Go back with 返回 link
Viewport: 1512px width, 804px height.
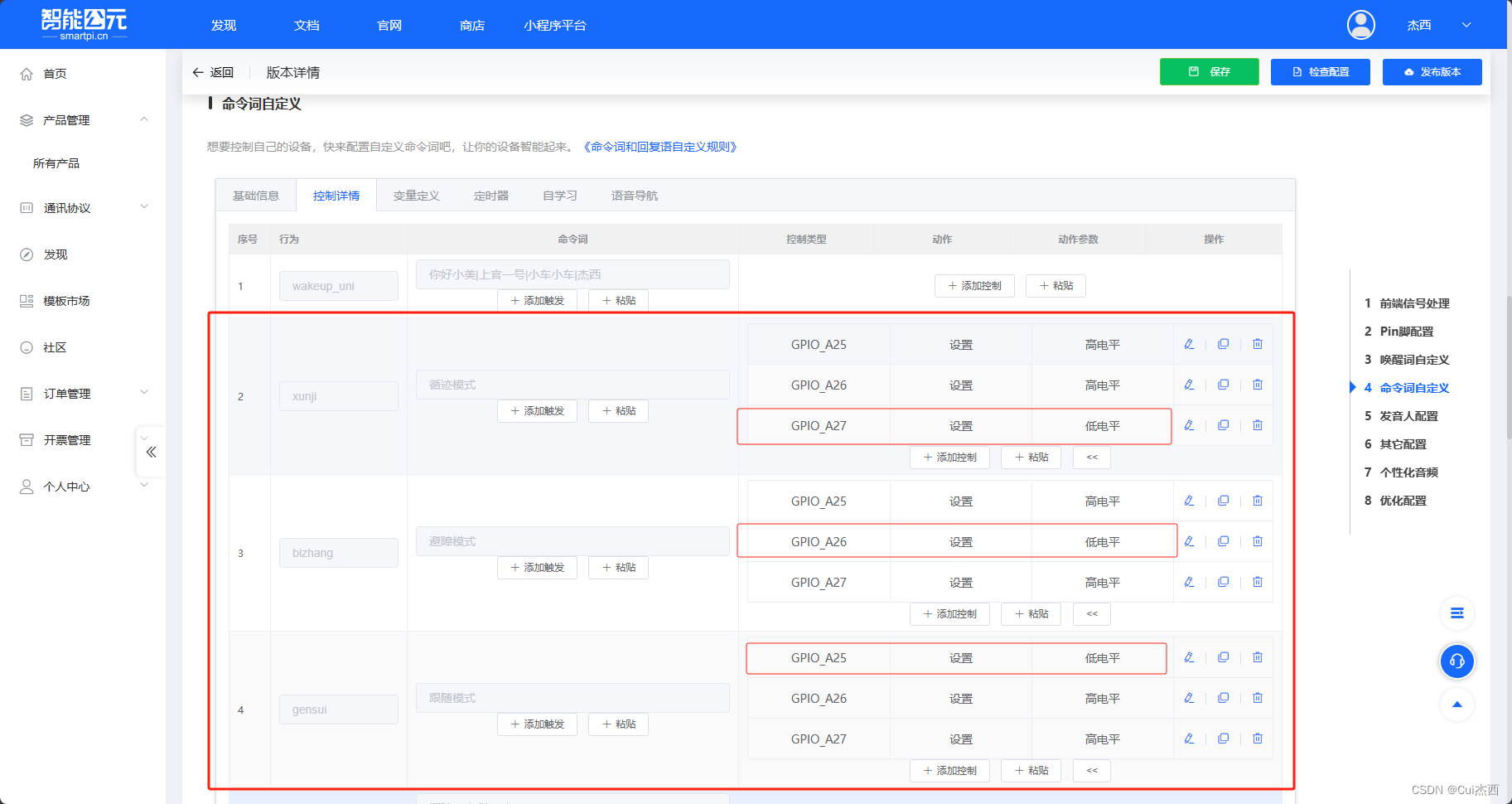click(x=213, y=73)
